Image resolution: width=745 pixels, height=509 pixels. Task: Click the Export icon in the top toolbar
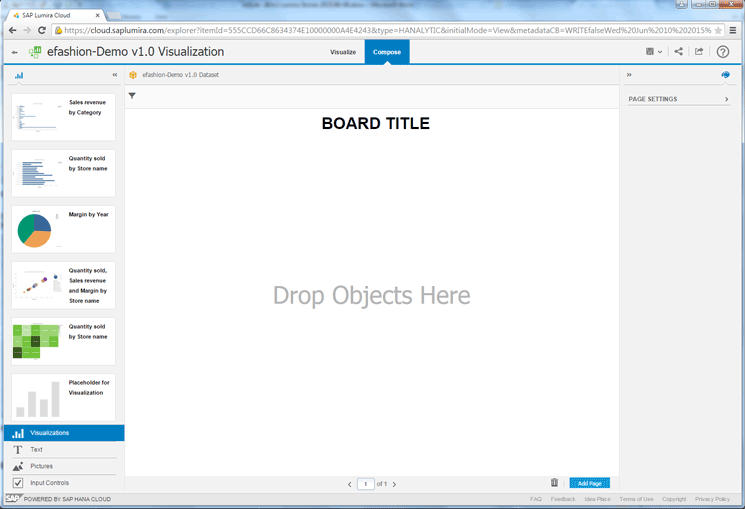(699, 52)
